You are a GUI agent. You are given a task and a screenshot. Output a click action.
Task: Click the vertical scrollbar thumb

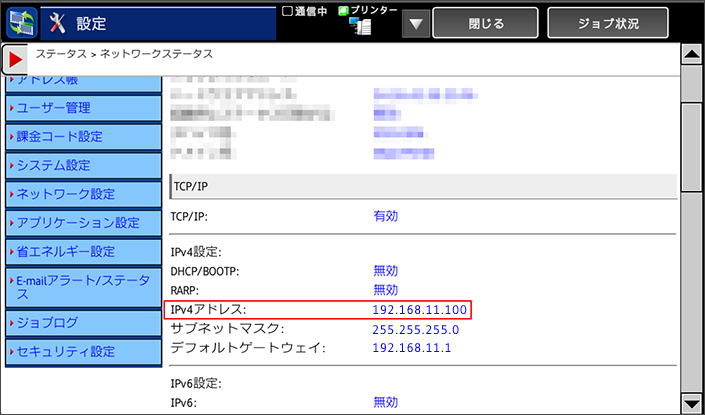pos(690,130)
